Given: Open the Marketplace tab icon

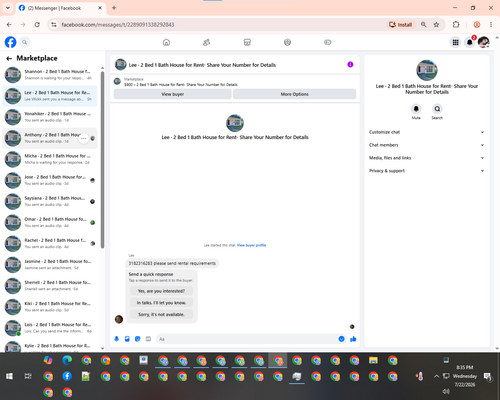Looking at the screenshot, I should (x=247, y=42).
